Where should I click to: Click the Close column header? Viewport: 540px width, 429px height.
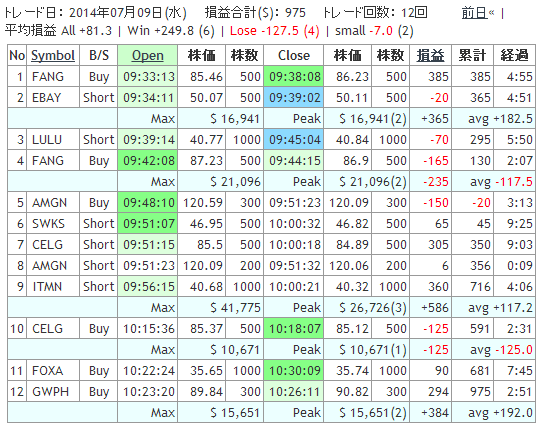click(x=294, y=55)
